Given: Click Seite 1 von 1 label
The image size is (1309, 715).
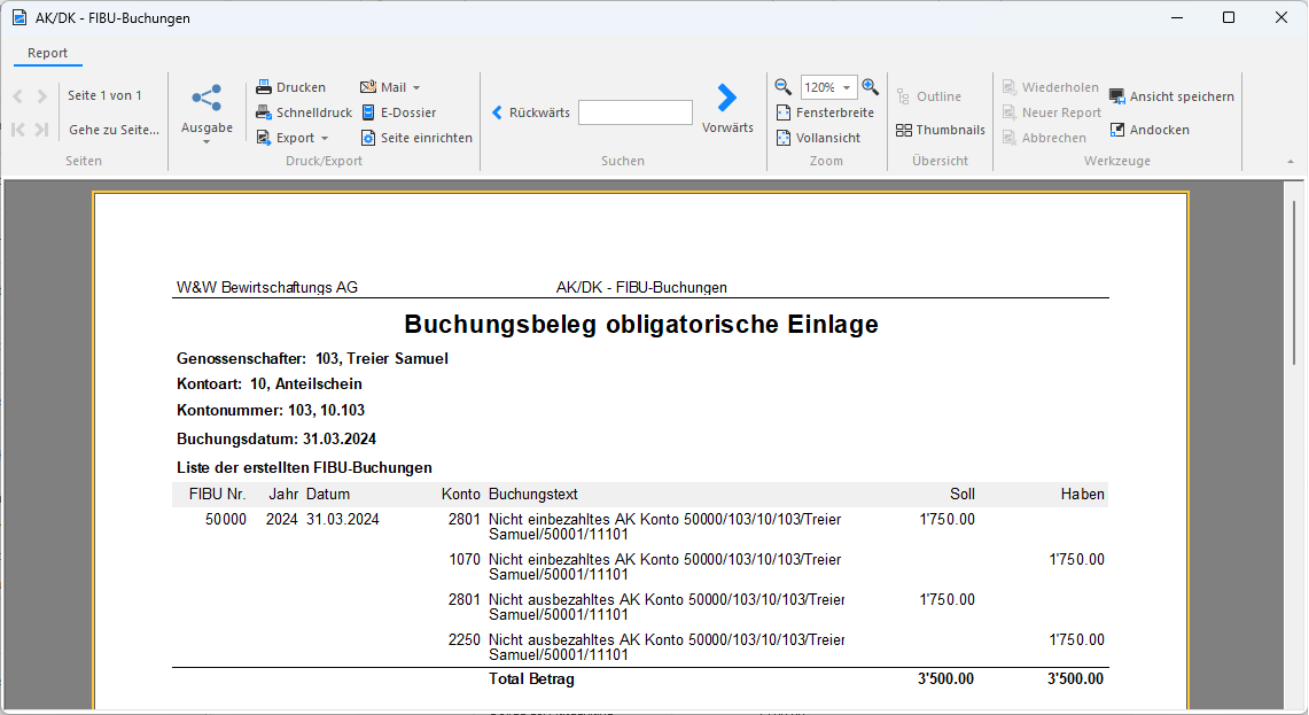Looking at the screenshot, I should pos(105,96).
